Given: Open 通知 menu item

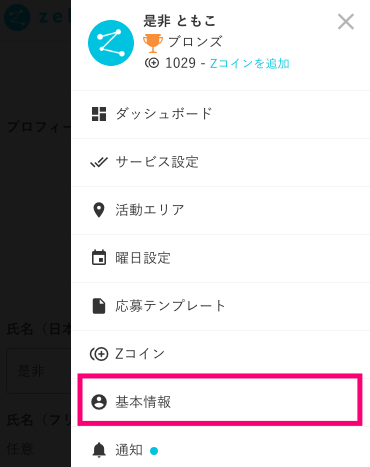Looking at the screenshot, I should coord(220,448).
